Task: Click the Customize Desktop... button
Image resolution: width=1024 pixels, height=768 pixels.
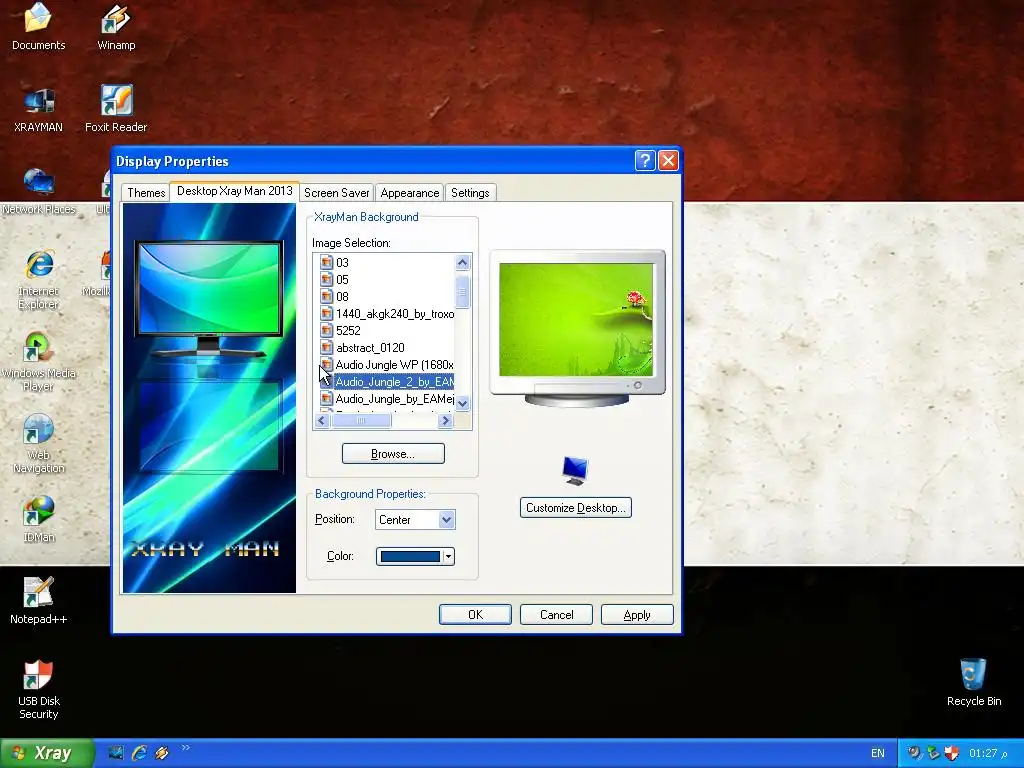Action: 575,507
